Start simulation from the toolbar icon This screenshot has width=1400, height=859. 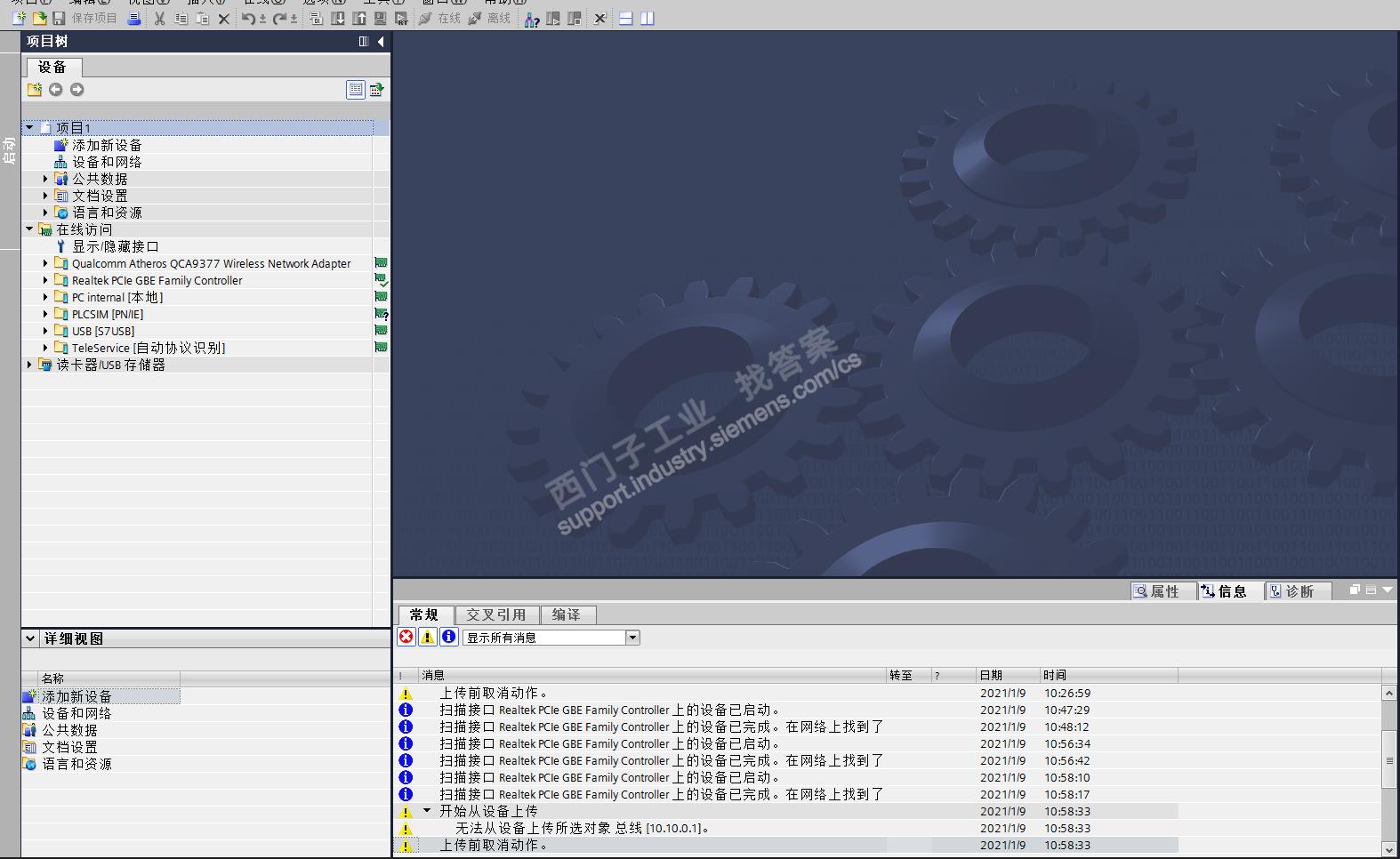tap(381, 18)
